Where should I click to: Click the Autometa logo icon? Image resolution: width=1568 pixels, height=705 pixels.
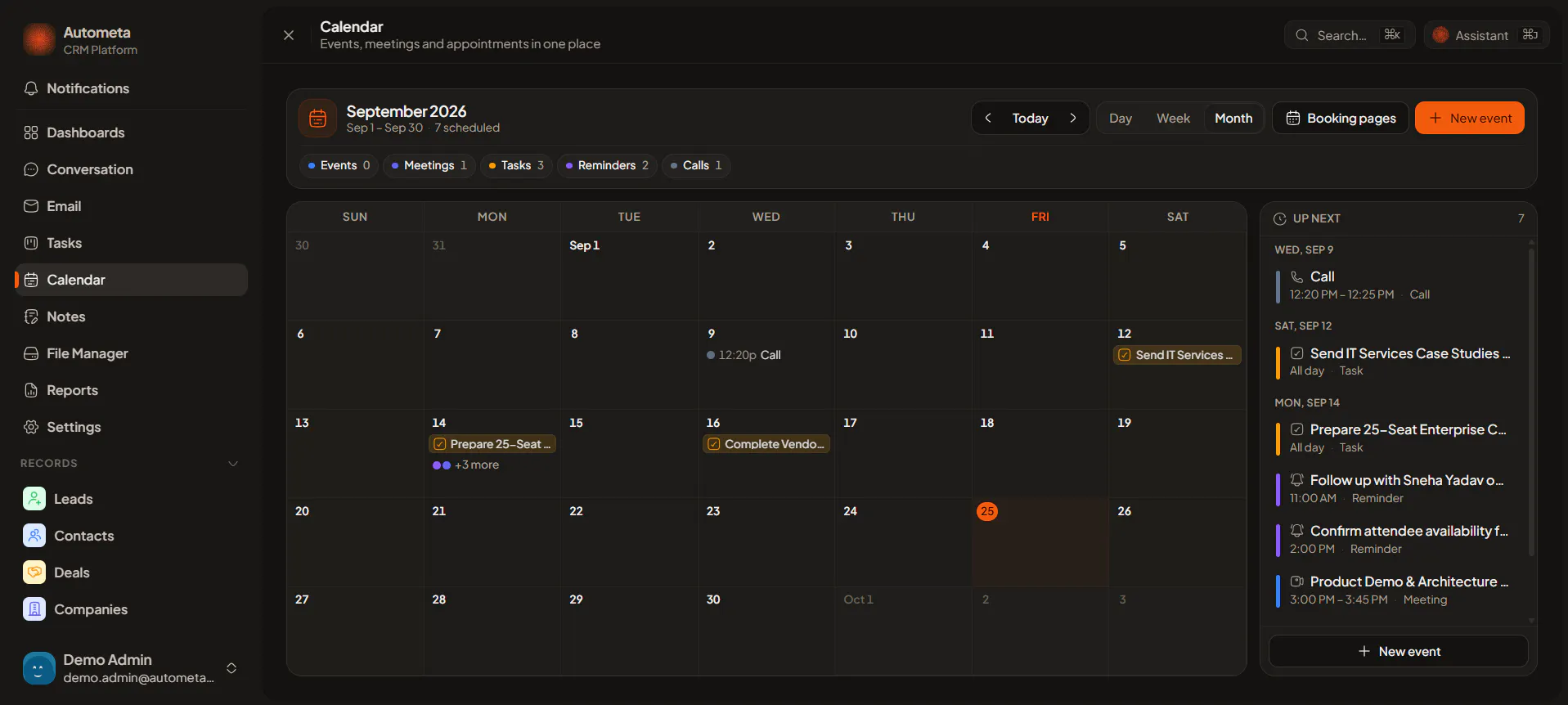[39, 39]
